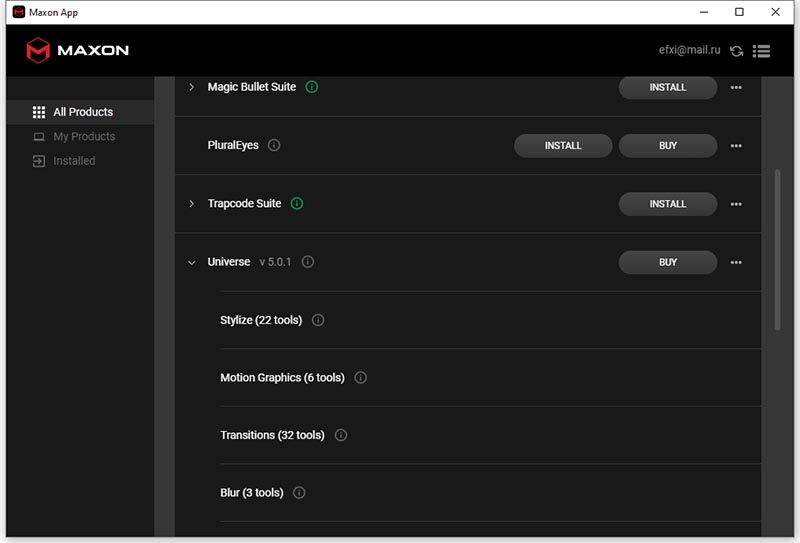
Task: Minimize the Maxon App window
Action: [x=704, y=12]
